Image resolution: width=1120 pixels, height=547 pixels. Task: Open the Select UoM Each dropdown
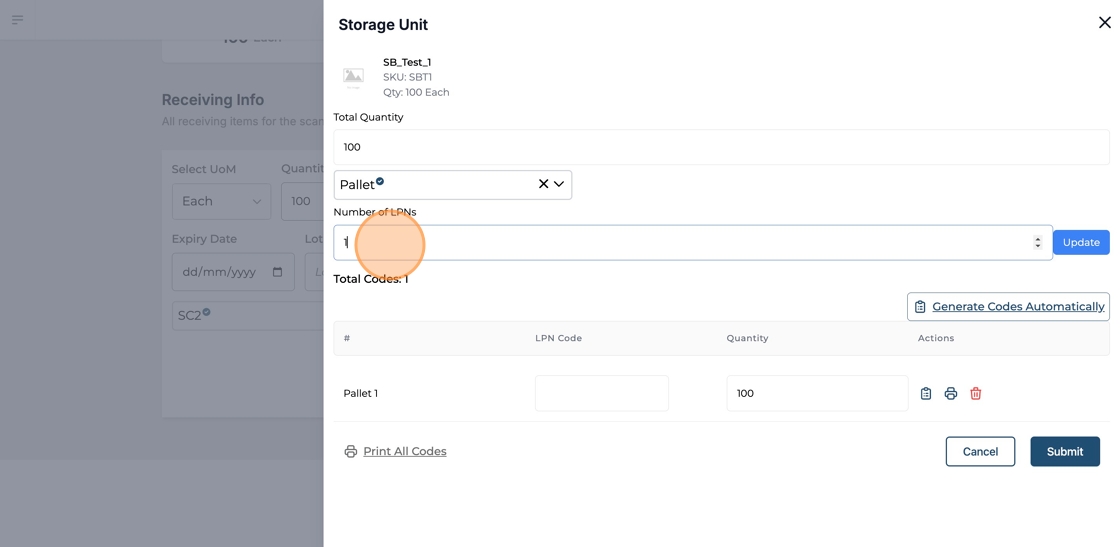click(x=221, y=201)
